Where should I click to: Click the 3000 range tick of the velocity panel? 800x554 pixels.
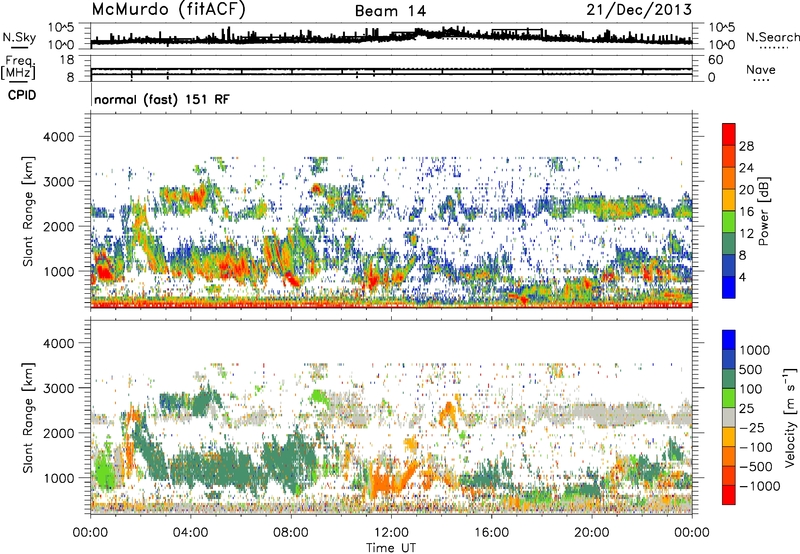58,388
